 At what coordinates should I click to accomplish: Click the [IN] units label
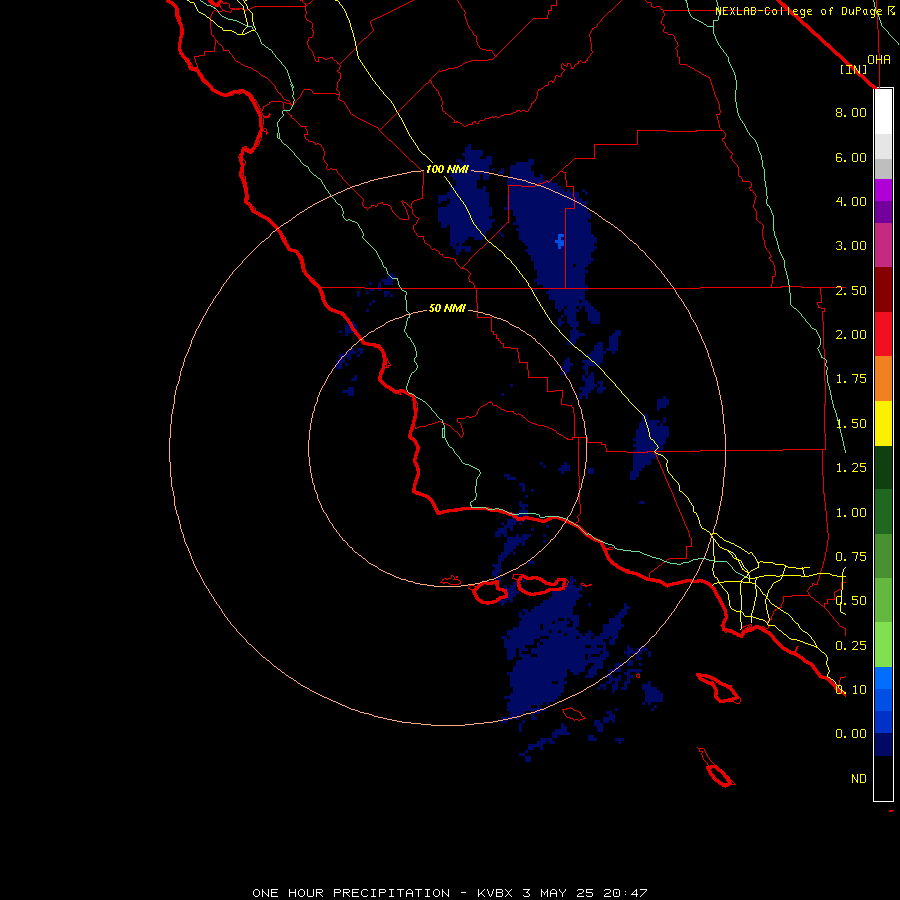click(854, 69)
